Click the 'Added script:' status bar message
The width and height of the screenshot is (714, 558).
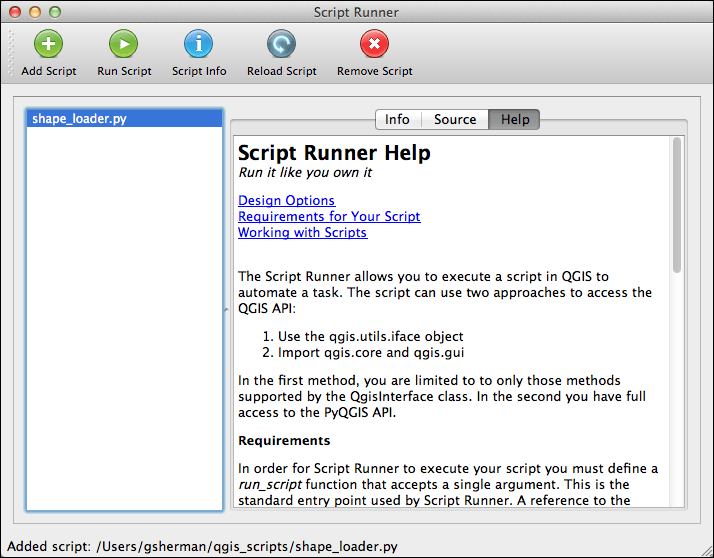[202, 546]
